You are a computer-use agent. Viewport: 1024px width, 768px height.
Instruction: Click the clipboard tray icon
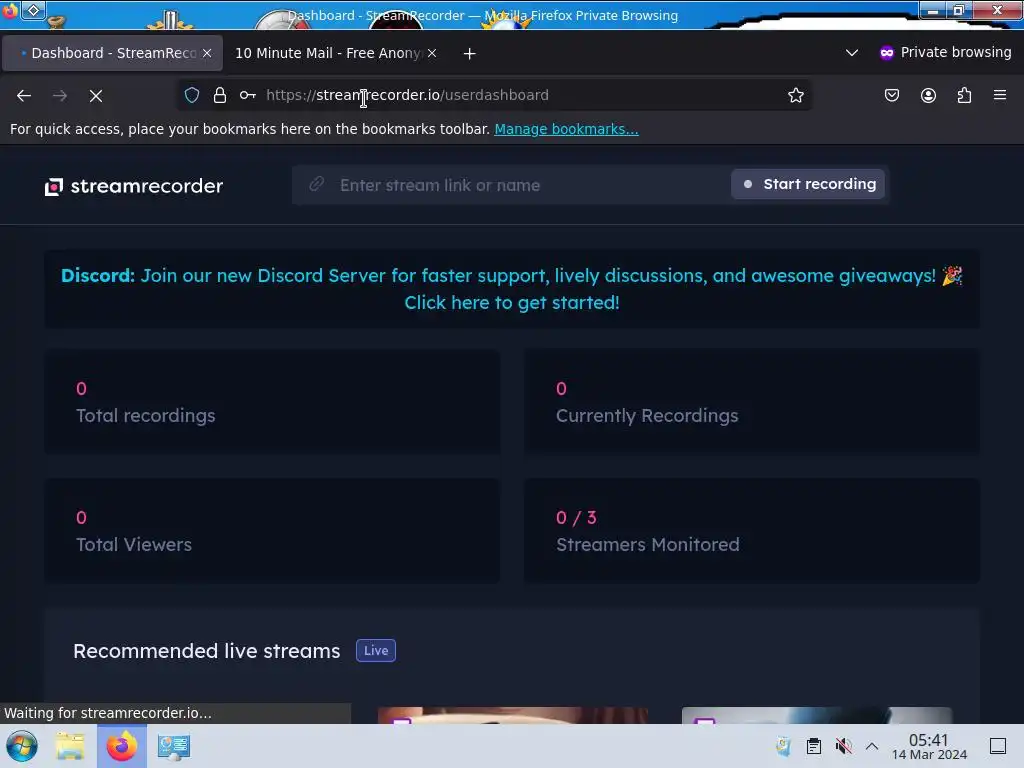click(814, 746)
